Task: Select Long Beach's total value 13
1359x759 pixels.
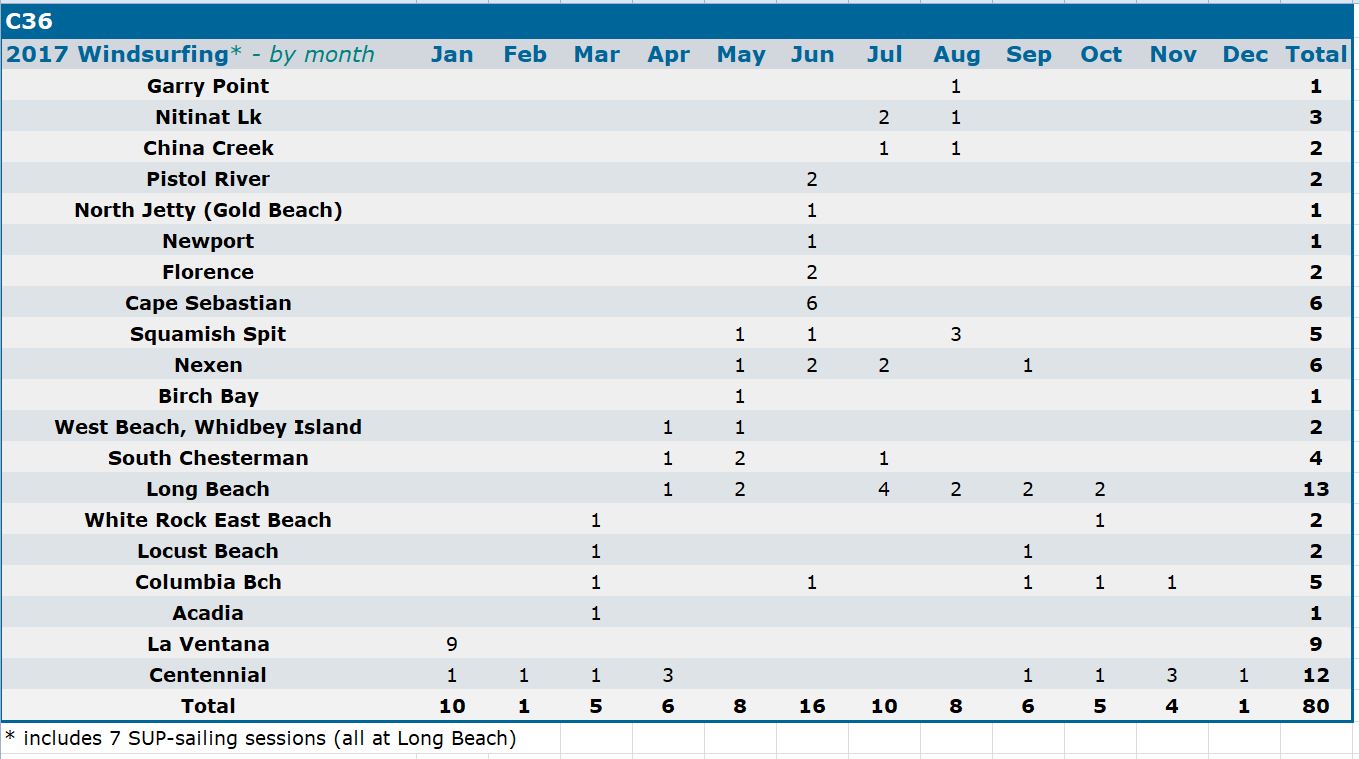Action: [x=1316, y=489]
